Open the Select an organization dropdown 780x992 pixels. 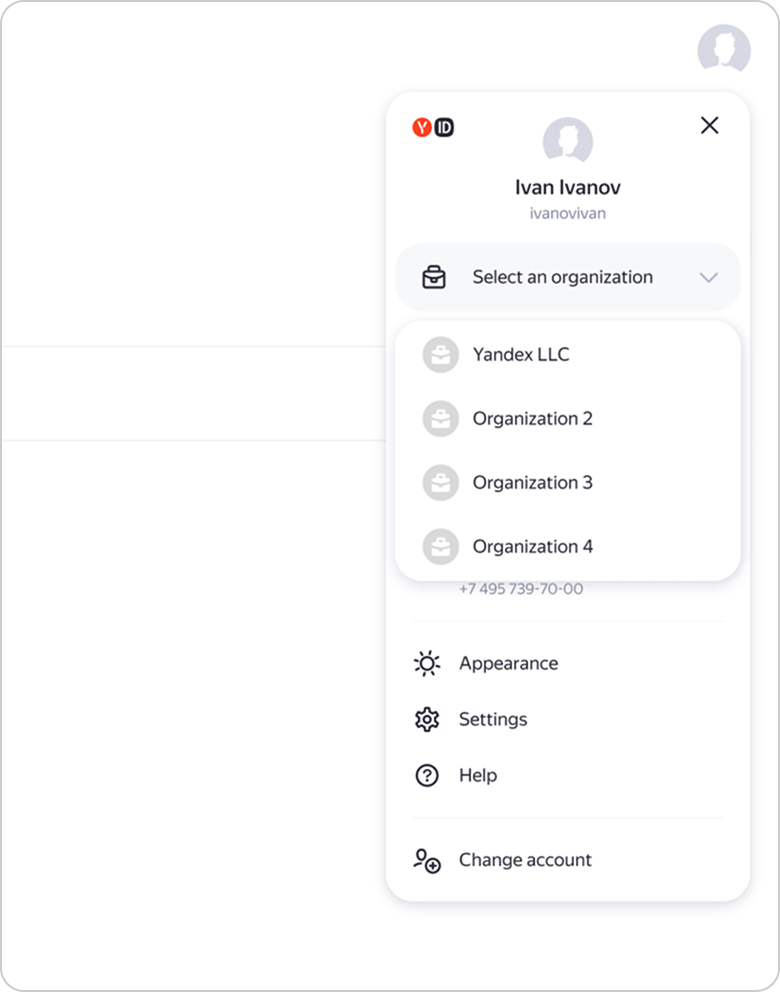(x=562, y=277)
